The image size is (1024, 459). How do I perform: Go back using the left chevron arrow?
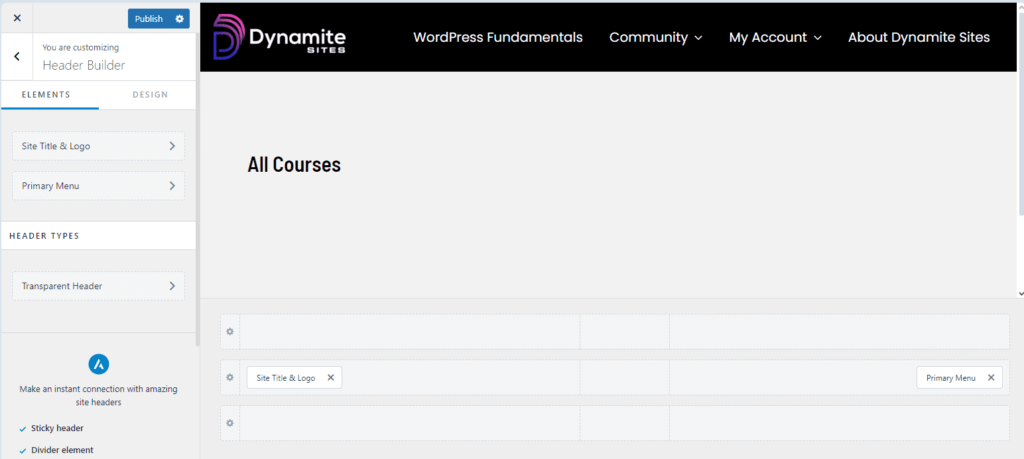[17, 57]
